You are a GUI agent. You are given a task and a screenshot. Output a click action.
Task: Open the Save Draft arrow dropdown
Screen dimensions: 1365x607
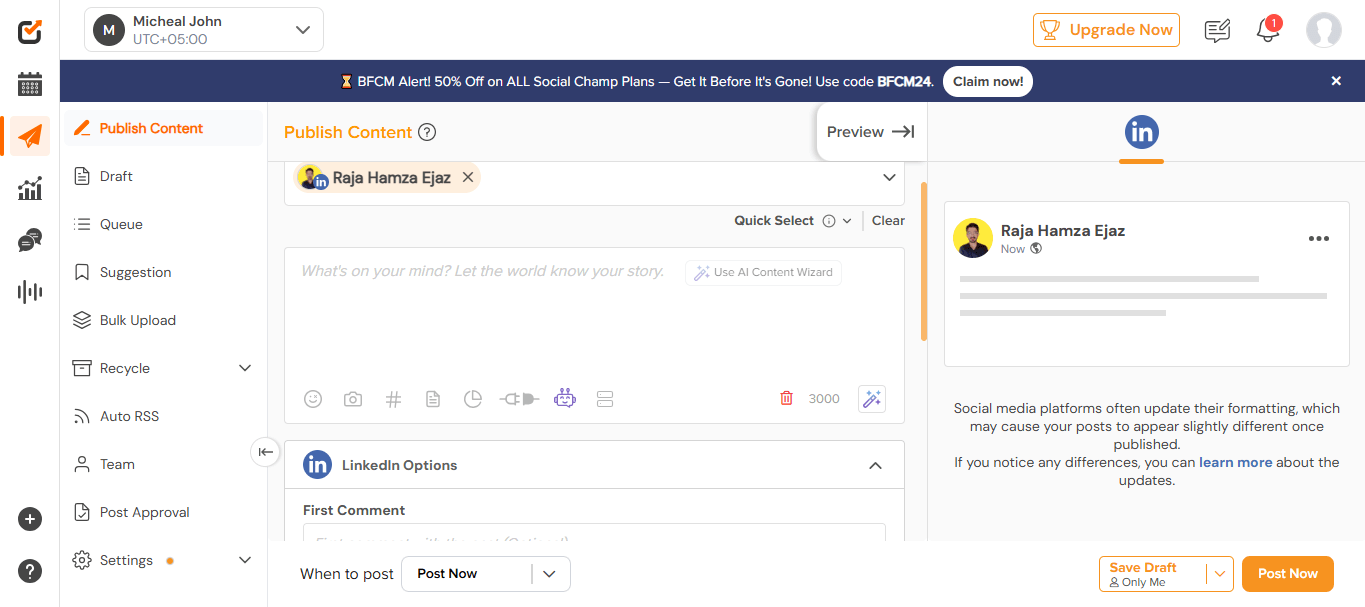click(1220, 574)
